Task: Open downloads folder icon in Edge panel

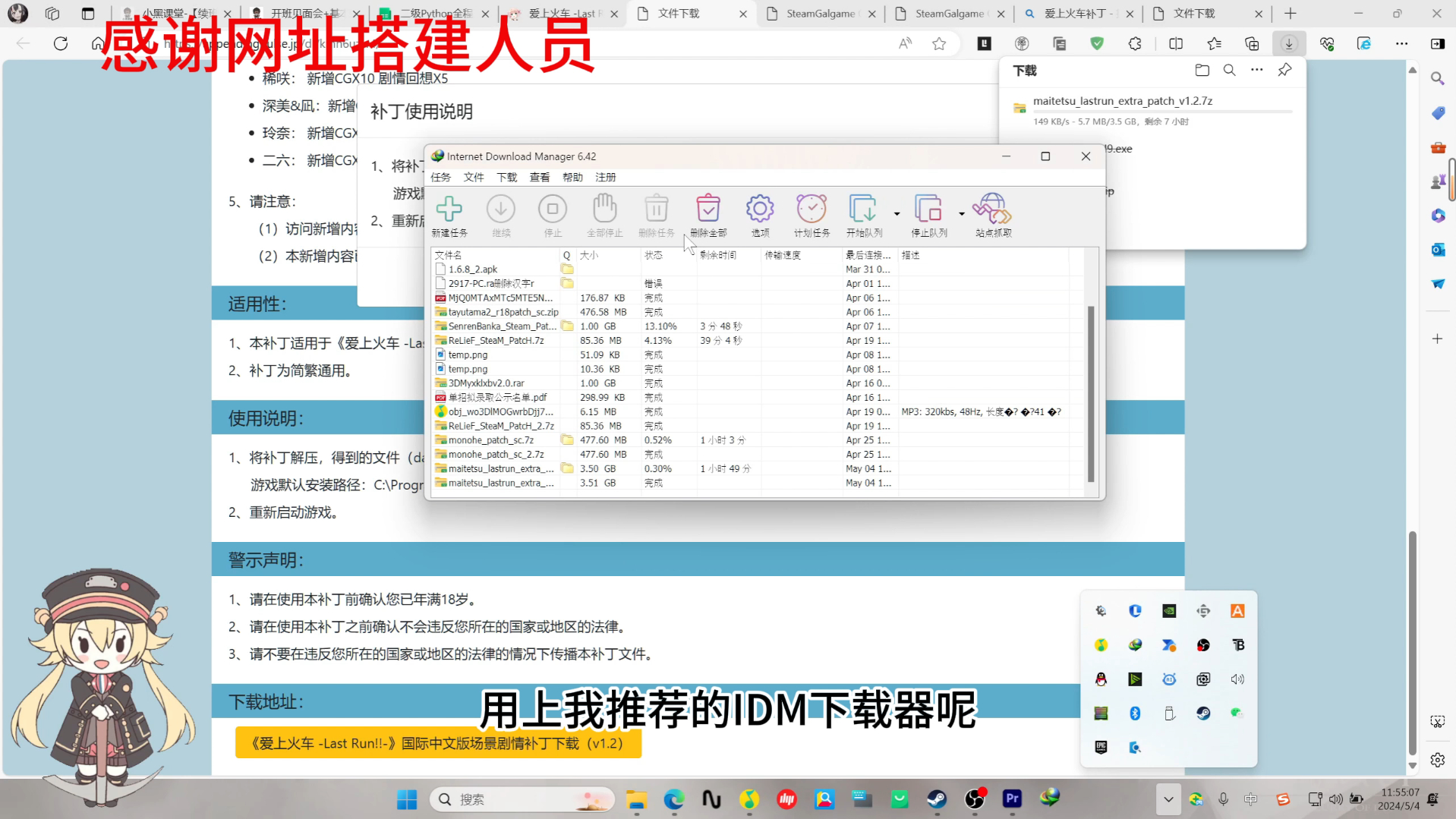Action: click(1202, 71)
